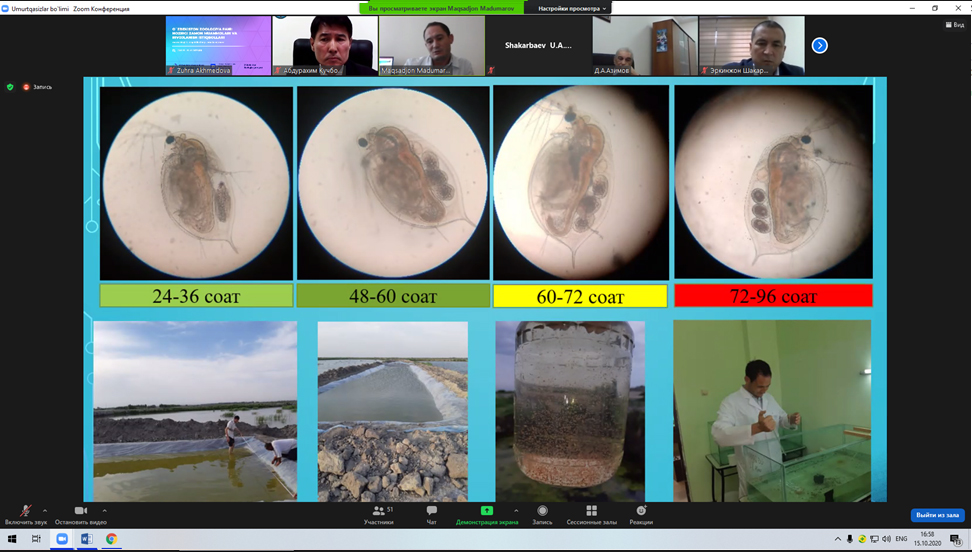Image resolution: width=972 pixels, height=552 pixels.
Task: Expand audio options arrow beside microphone
Action: click(x=45, y=510)
